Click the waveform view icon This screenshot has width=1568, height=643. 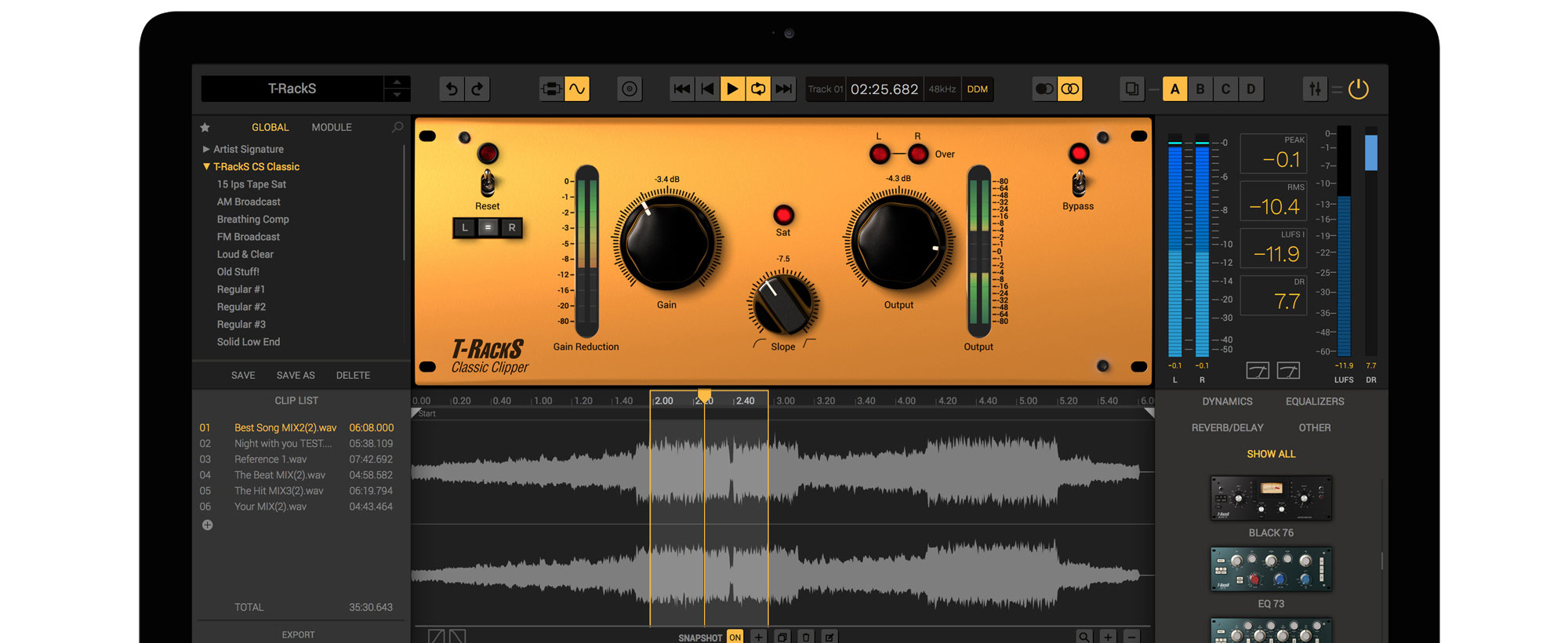(x=577, y=89)
